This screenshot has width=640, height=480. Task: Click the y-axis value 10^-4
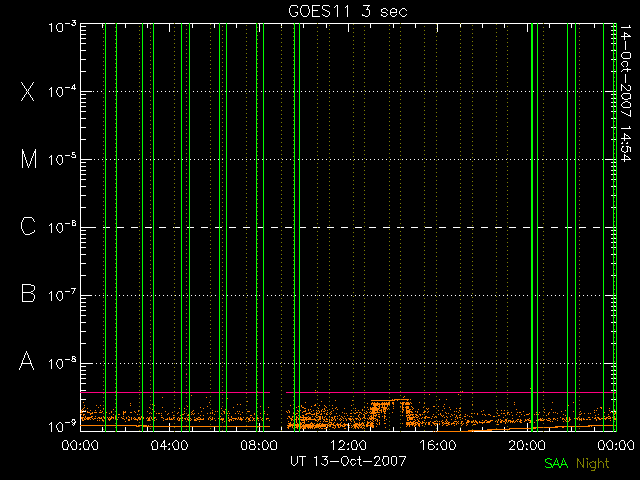point(62,91)
